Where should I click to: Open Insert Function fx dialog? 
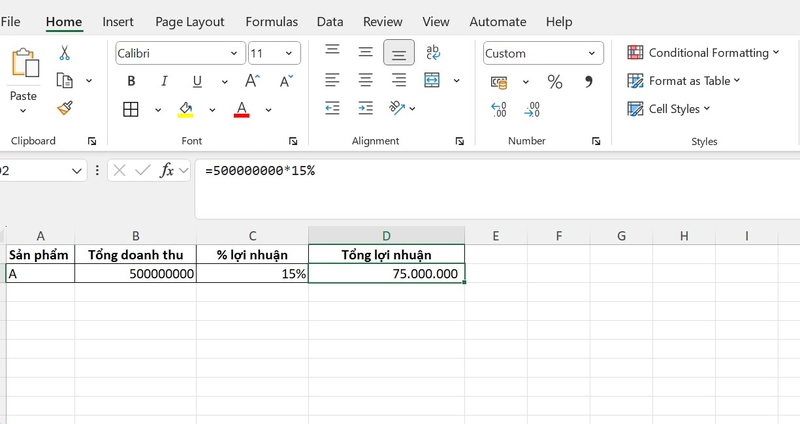pyautogui.click(x=167, y=170)
